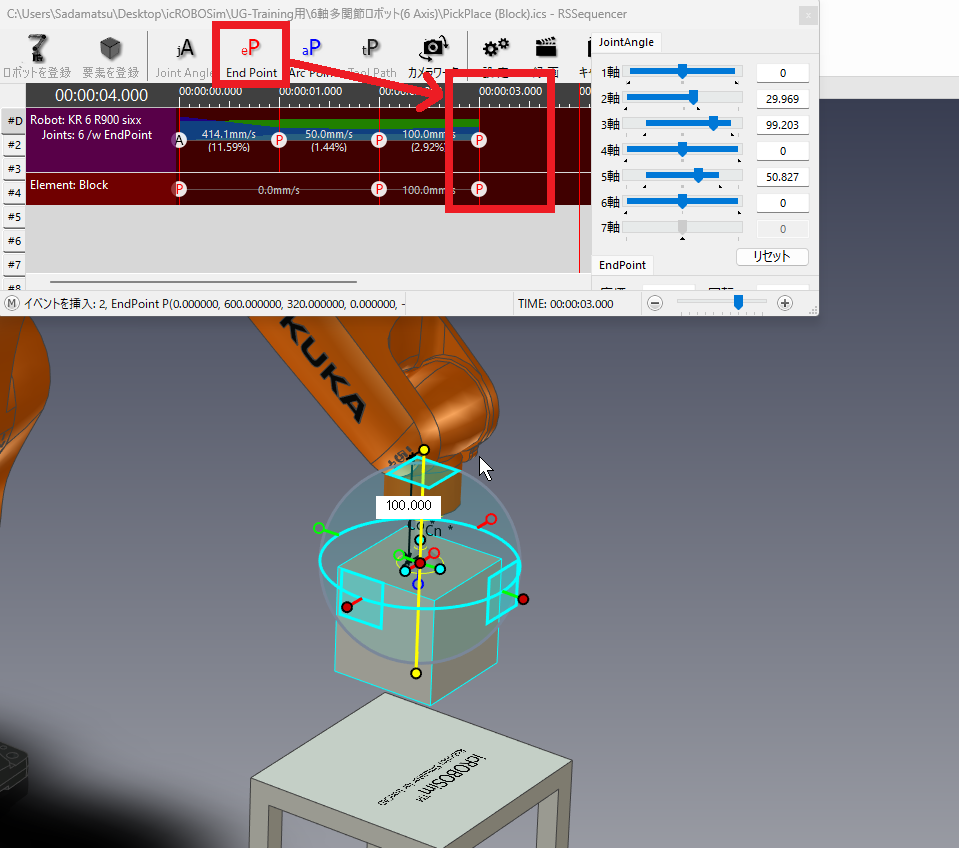This screenshot has width=959, height=848.
Task: Click the axis 5 value field
Action: coord(782,177)
